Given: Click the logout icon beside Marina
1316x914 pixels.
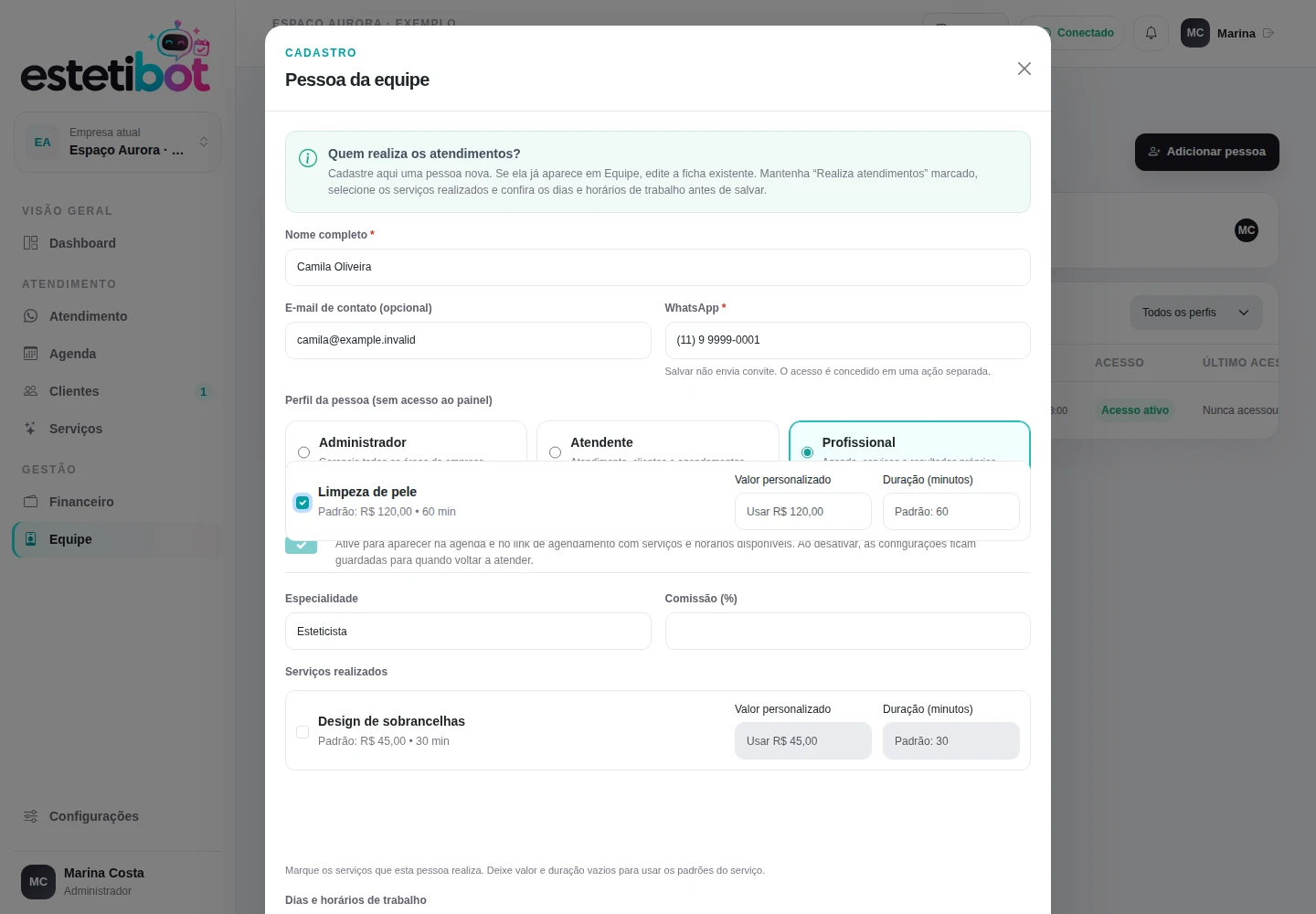Looking at the screenshot, I should pyautogui.click(x=1268, y=33).
